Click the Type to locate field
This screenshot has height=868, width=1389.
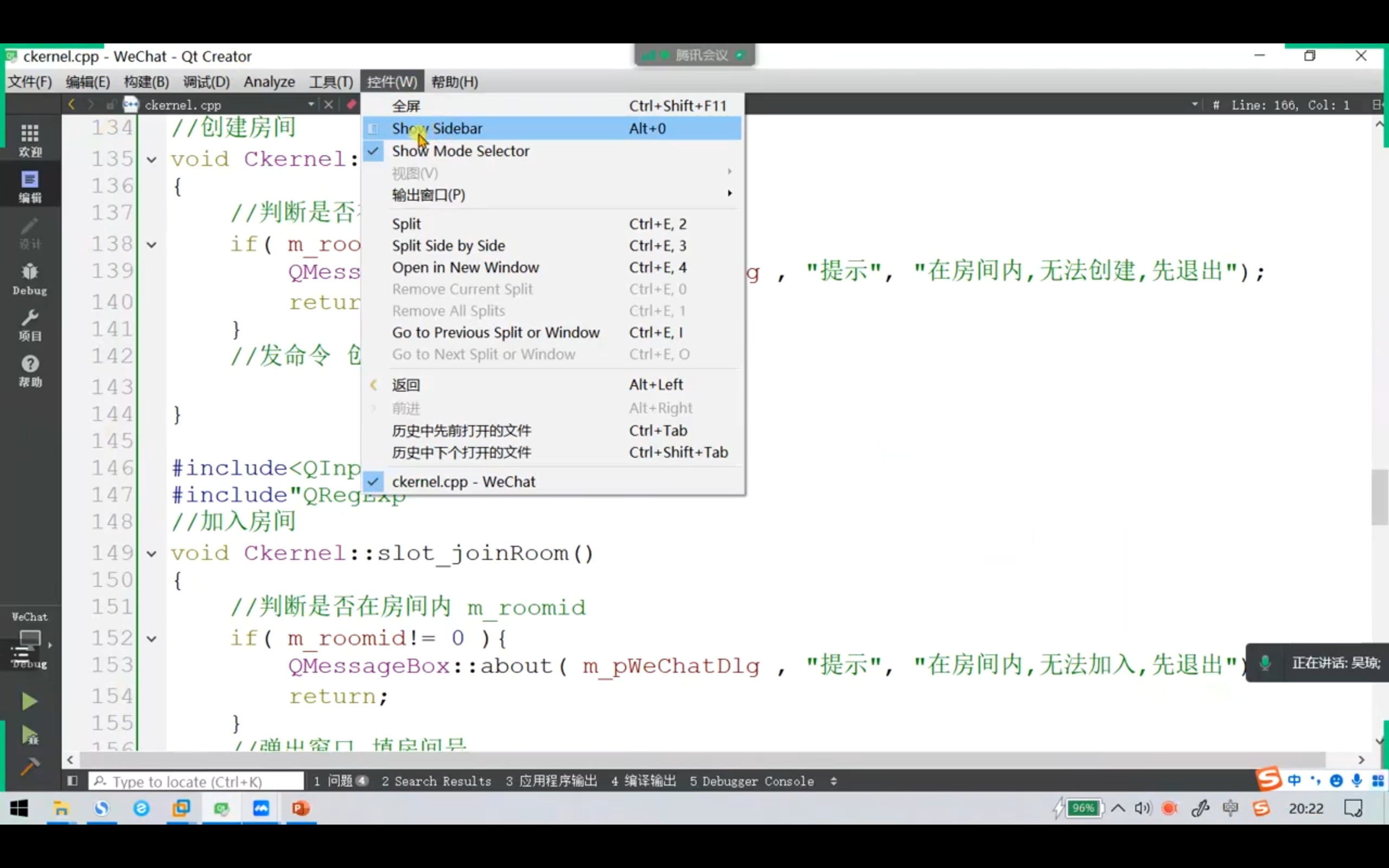click(196, 781)
